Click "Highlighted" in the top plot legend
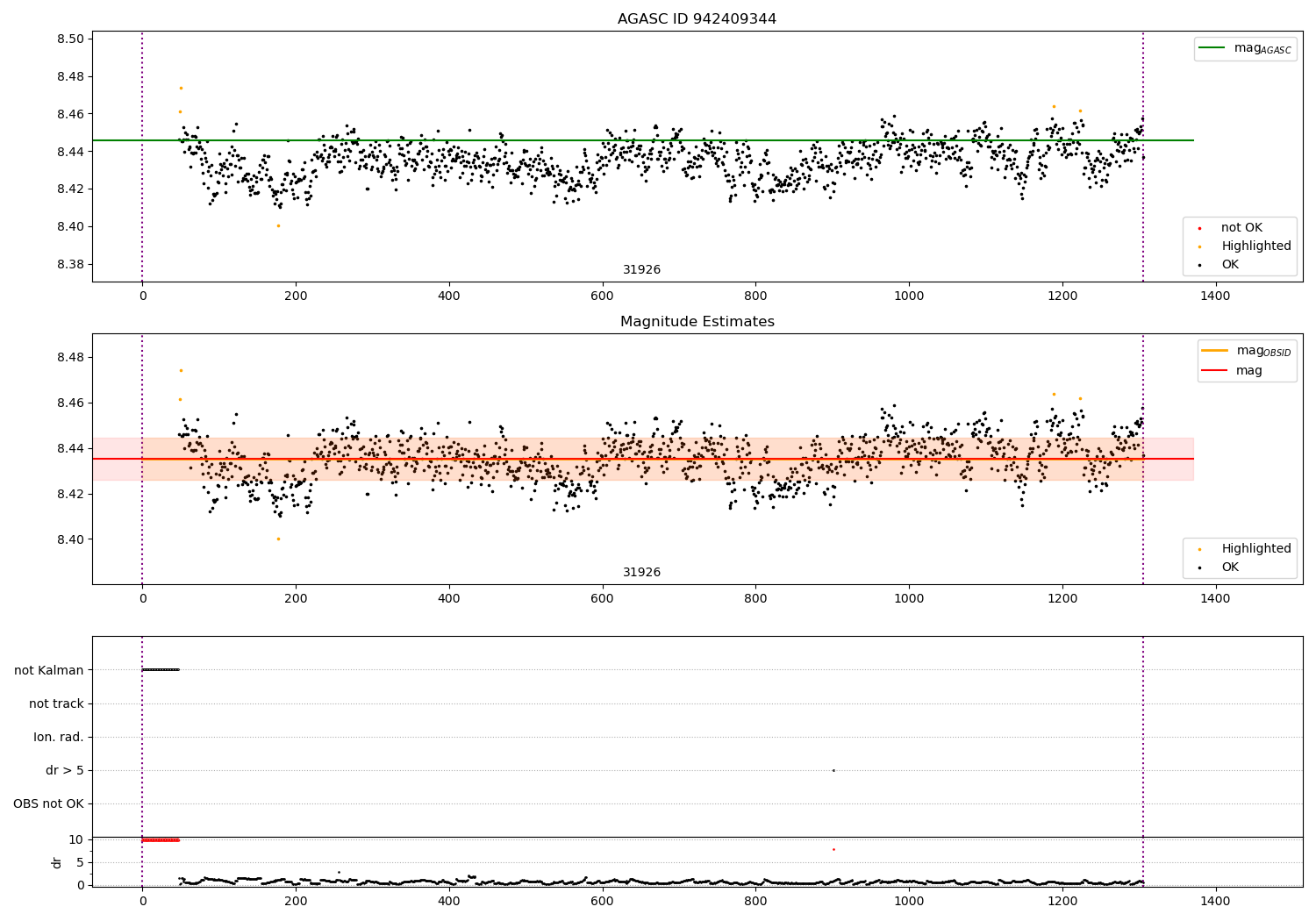Image resolution: width=1316 pixels, height=921 pixels. tap(1256, 246)
